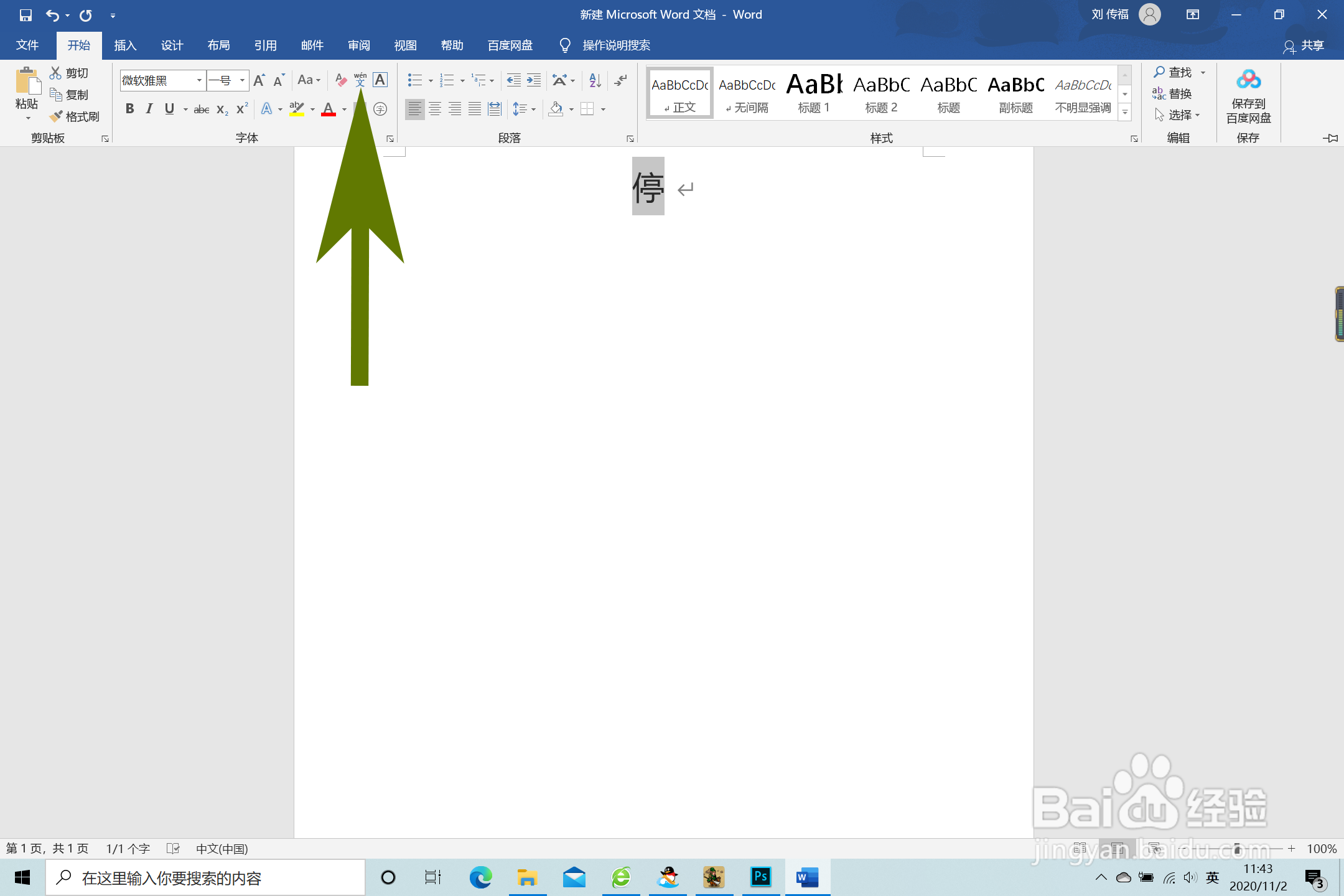Open the font name dropdown (微软雅黑)

[x=199, y=80]
